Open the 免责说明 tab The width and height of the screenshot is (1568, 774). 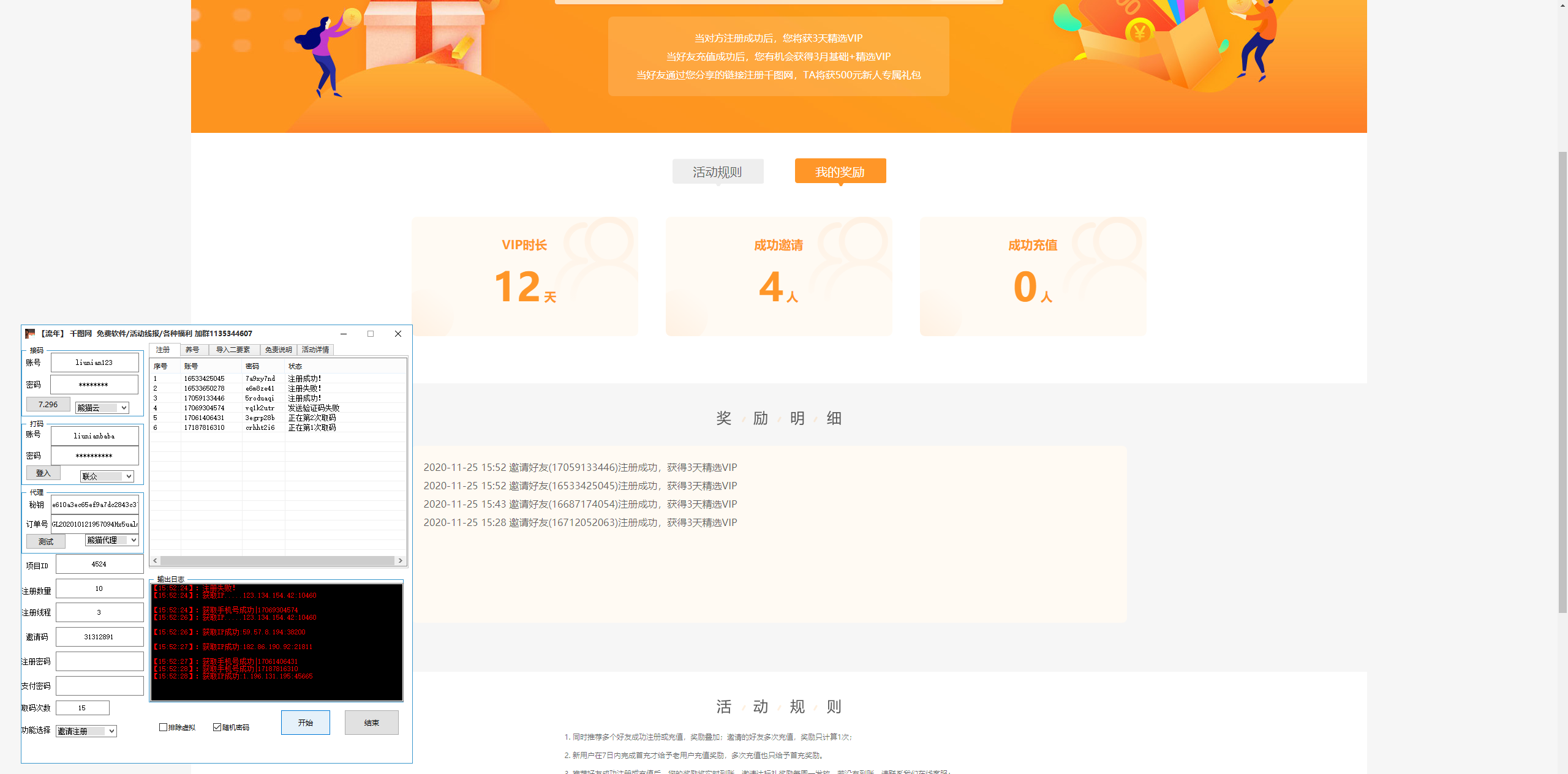tap(278, 350)
